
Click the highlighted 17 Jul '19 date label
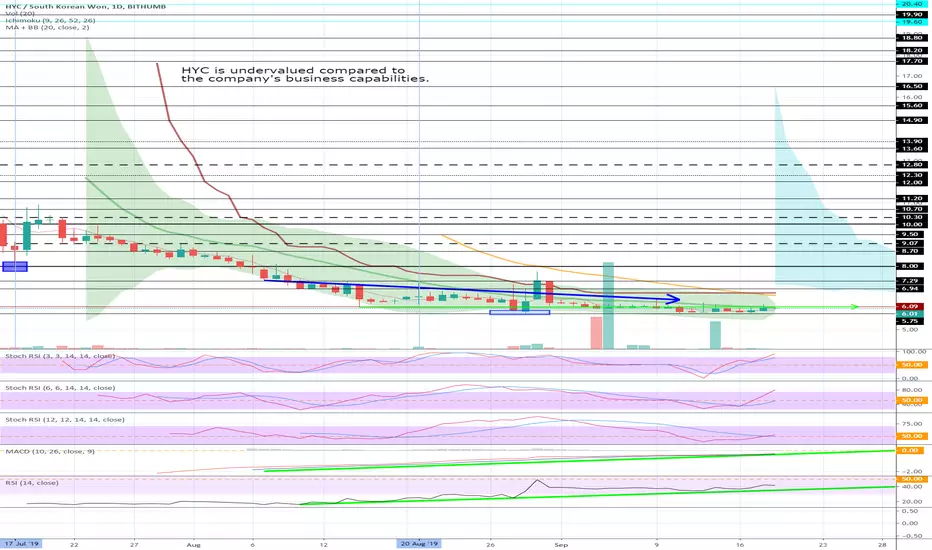coord(21,543)
